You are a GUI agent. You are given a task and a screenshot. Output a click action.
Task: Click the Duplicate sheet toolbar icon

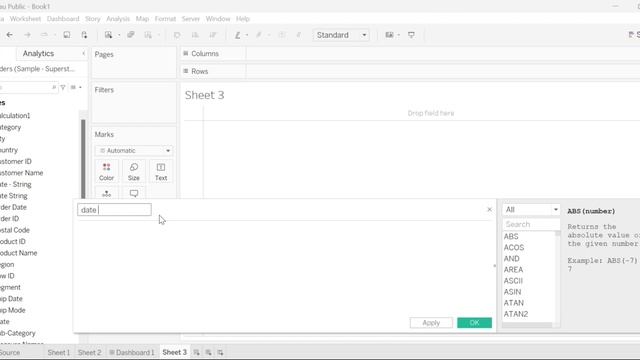(131, 35)
